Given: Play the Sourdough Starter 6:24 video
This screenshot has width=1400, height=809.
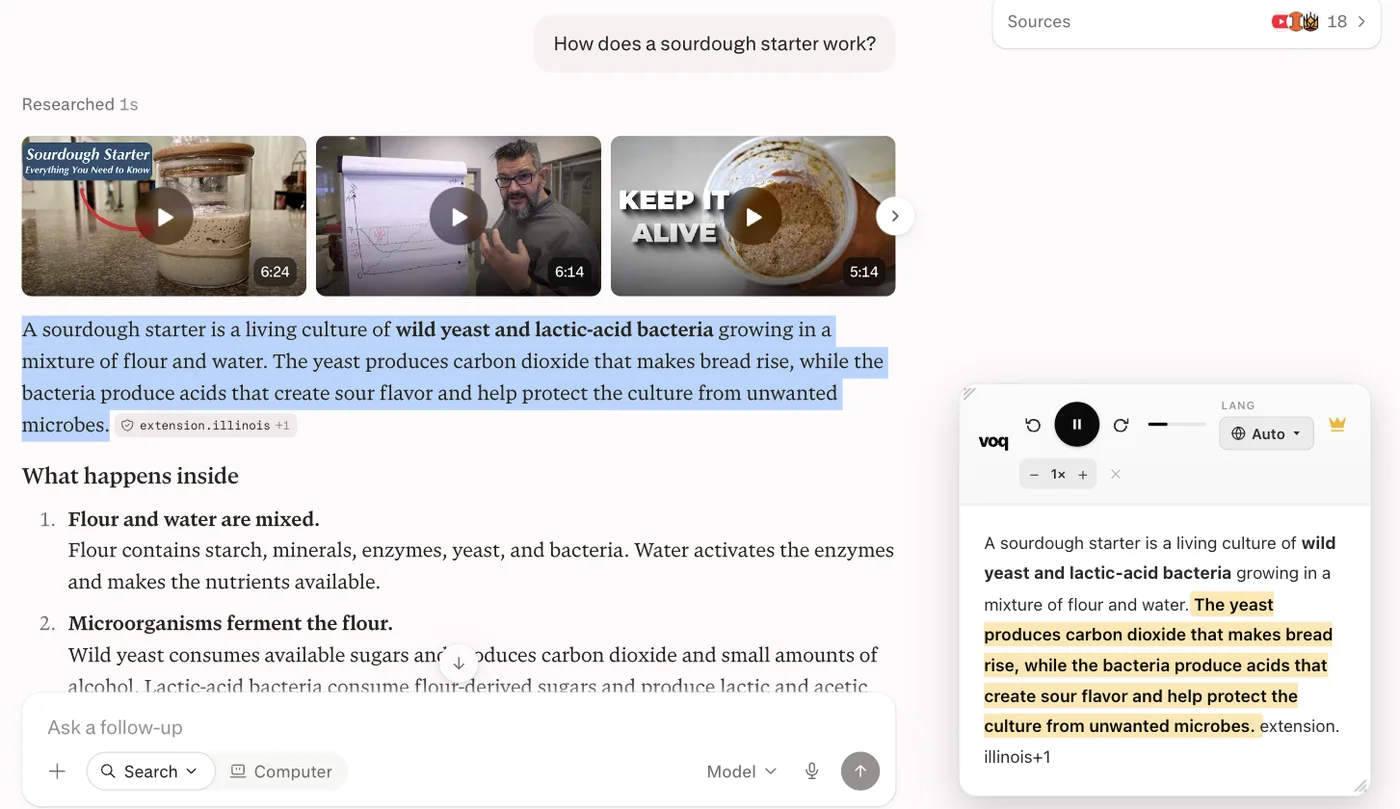Looking at the screenshot, I should (x=164, y=216).
